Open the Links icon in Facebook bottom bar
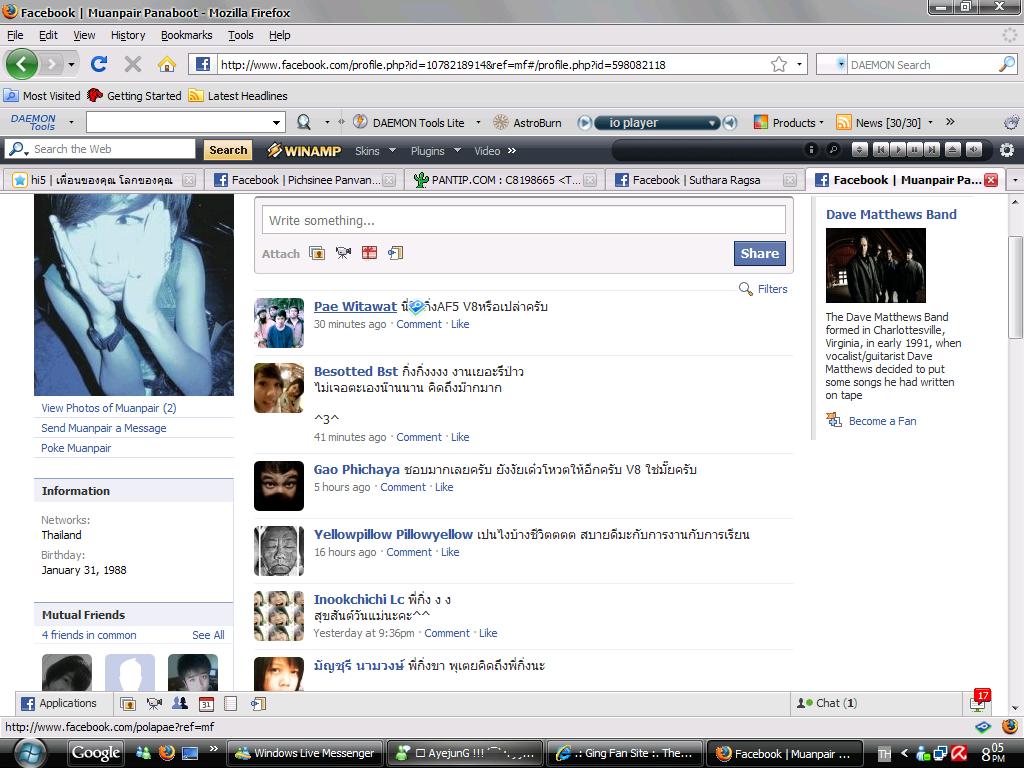Image resolution: width=1024 pixels, height=768 pixels. pos(258,703)
